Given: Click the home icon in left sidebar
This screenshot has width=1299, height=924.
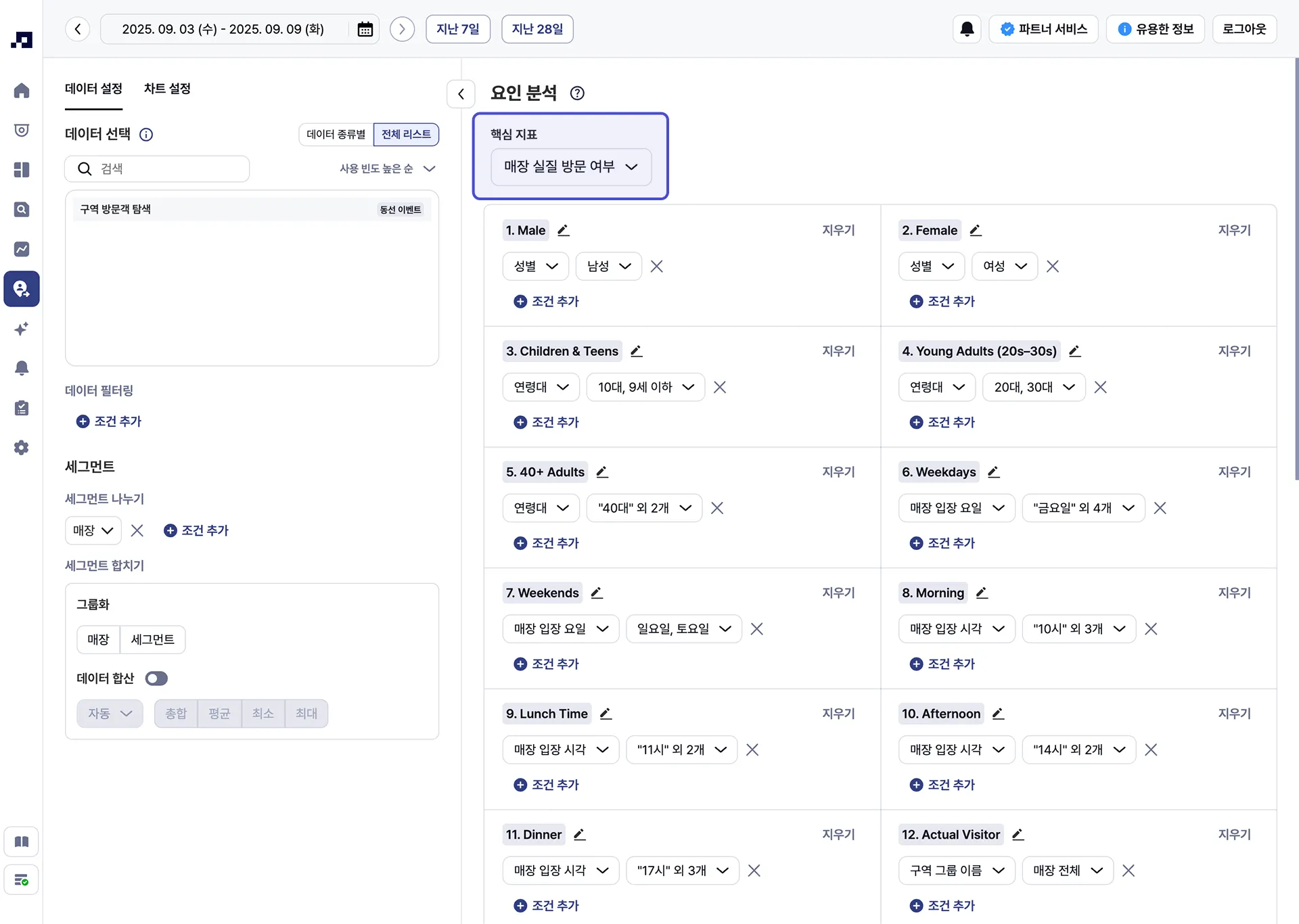Looking at the screenshot, I should (22, 91).
